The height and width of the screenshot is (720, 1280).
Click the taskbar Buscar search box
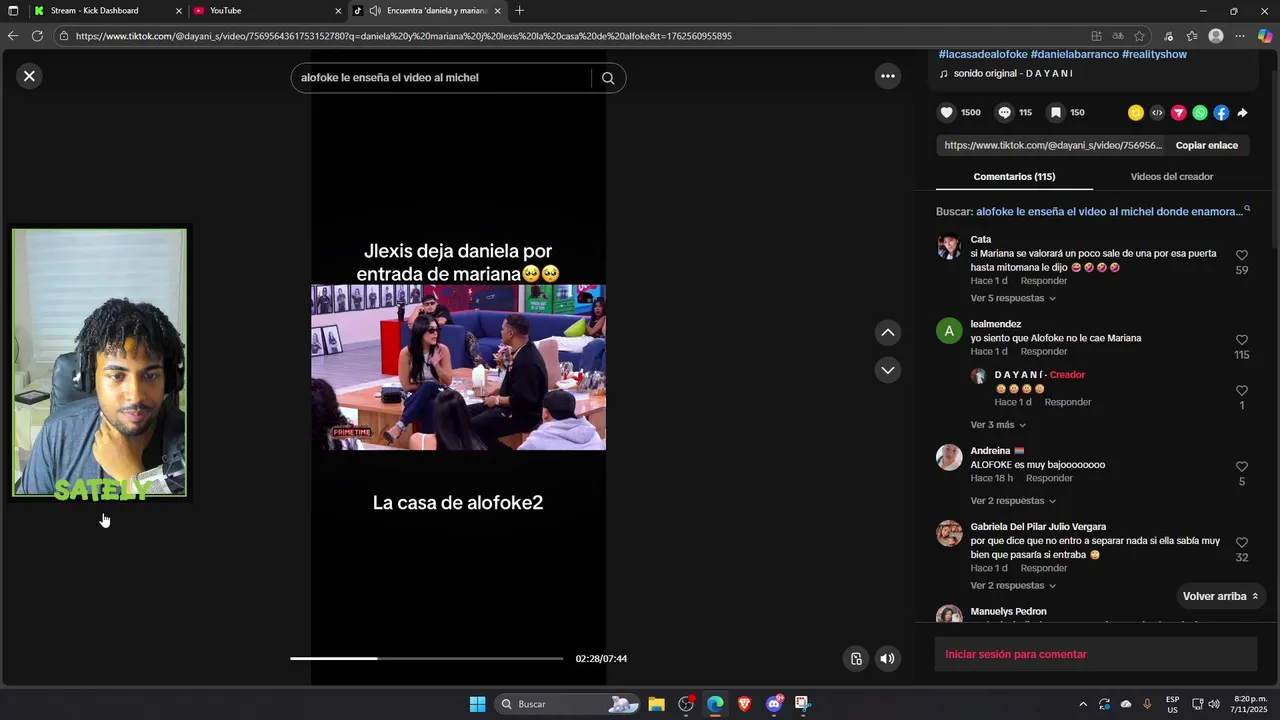[567, 704]
